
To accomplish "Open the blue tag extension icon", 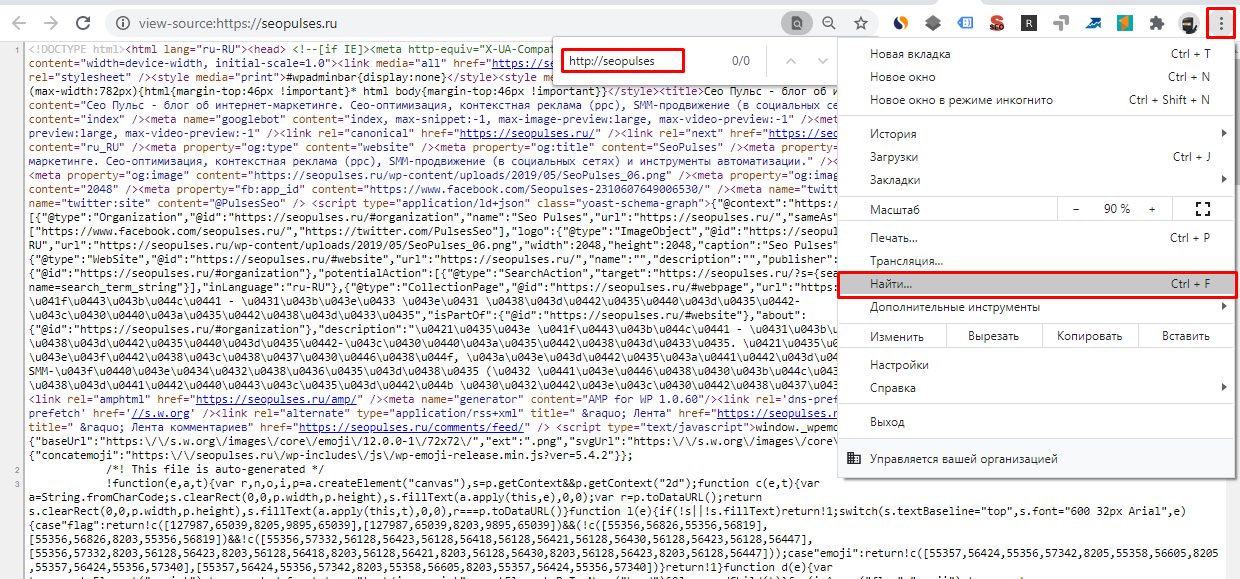I will point(964,22).
